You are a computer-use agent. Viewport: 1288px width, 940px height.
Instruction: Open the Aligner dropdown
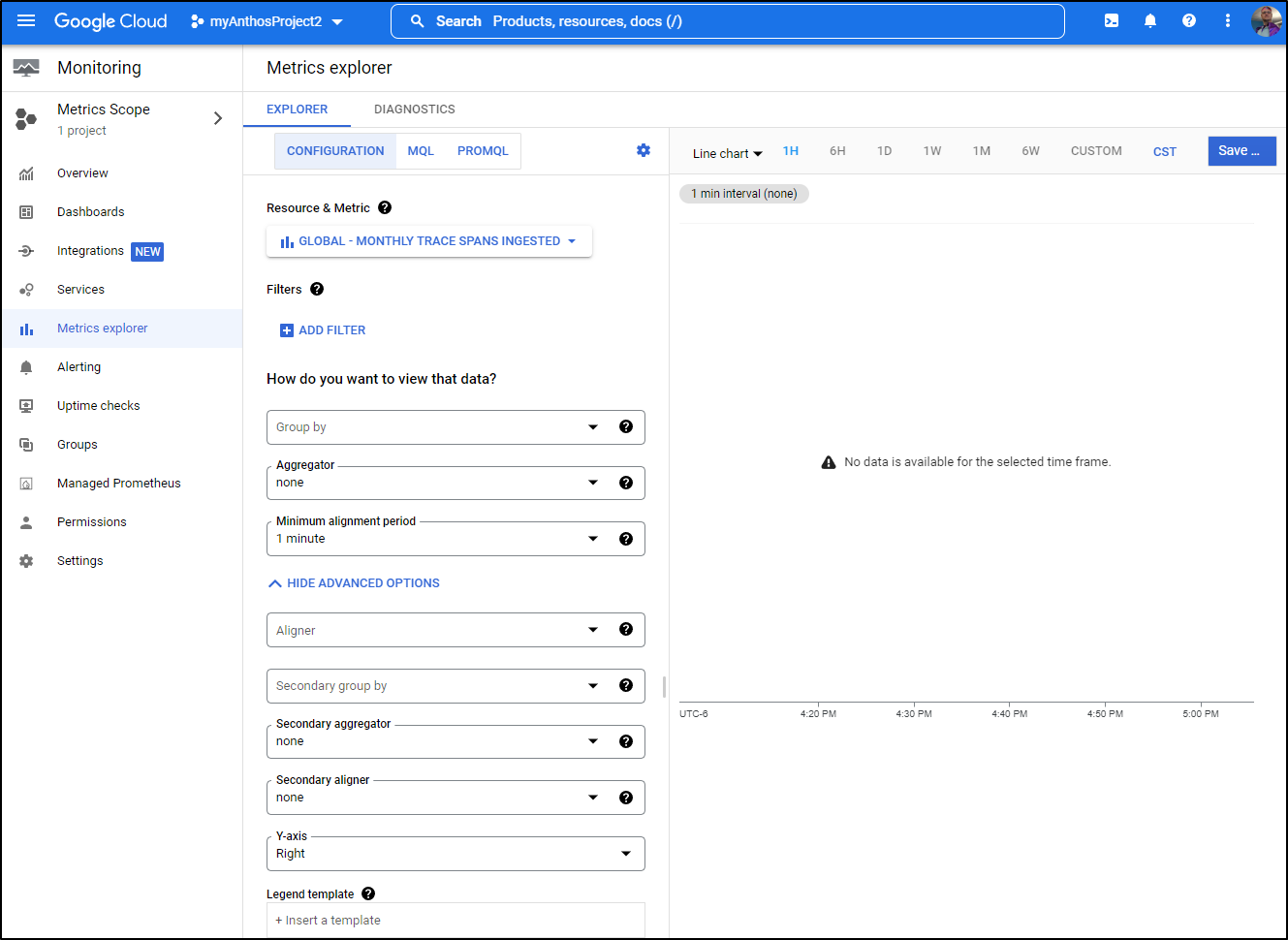click(456, 630)
